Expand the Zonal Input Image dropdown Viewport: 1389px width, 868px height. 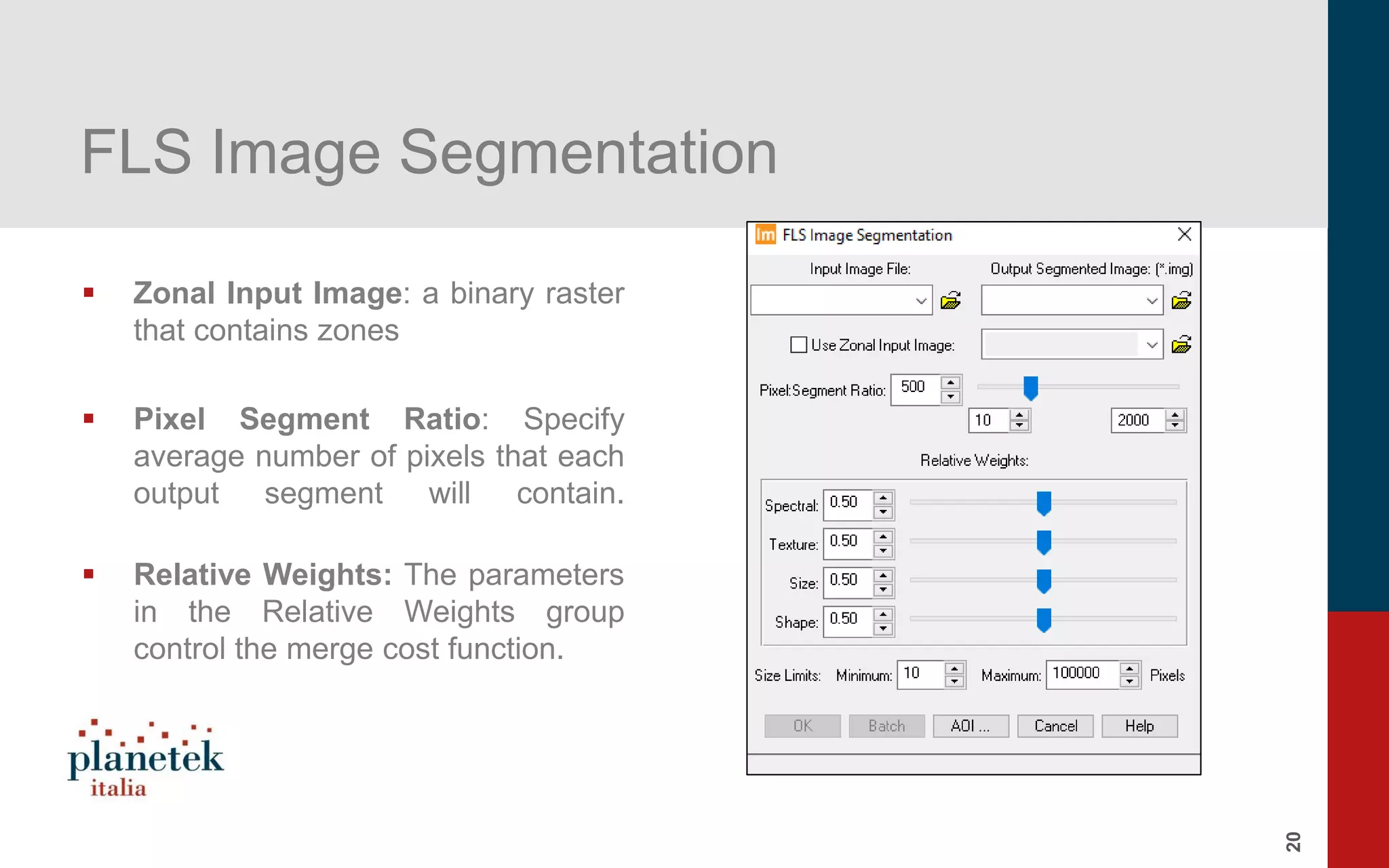coord(1152,344)
